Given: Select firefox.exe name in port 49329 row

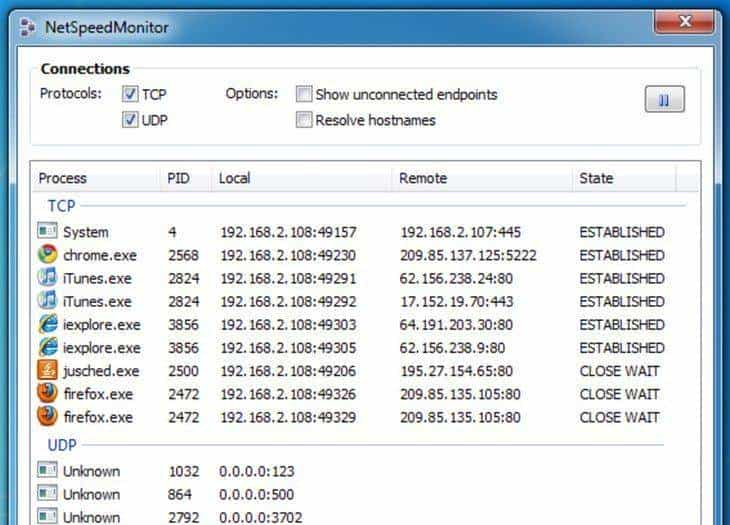Looking at the screenshot, I should pyautogui.click(x=98, y=417).
